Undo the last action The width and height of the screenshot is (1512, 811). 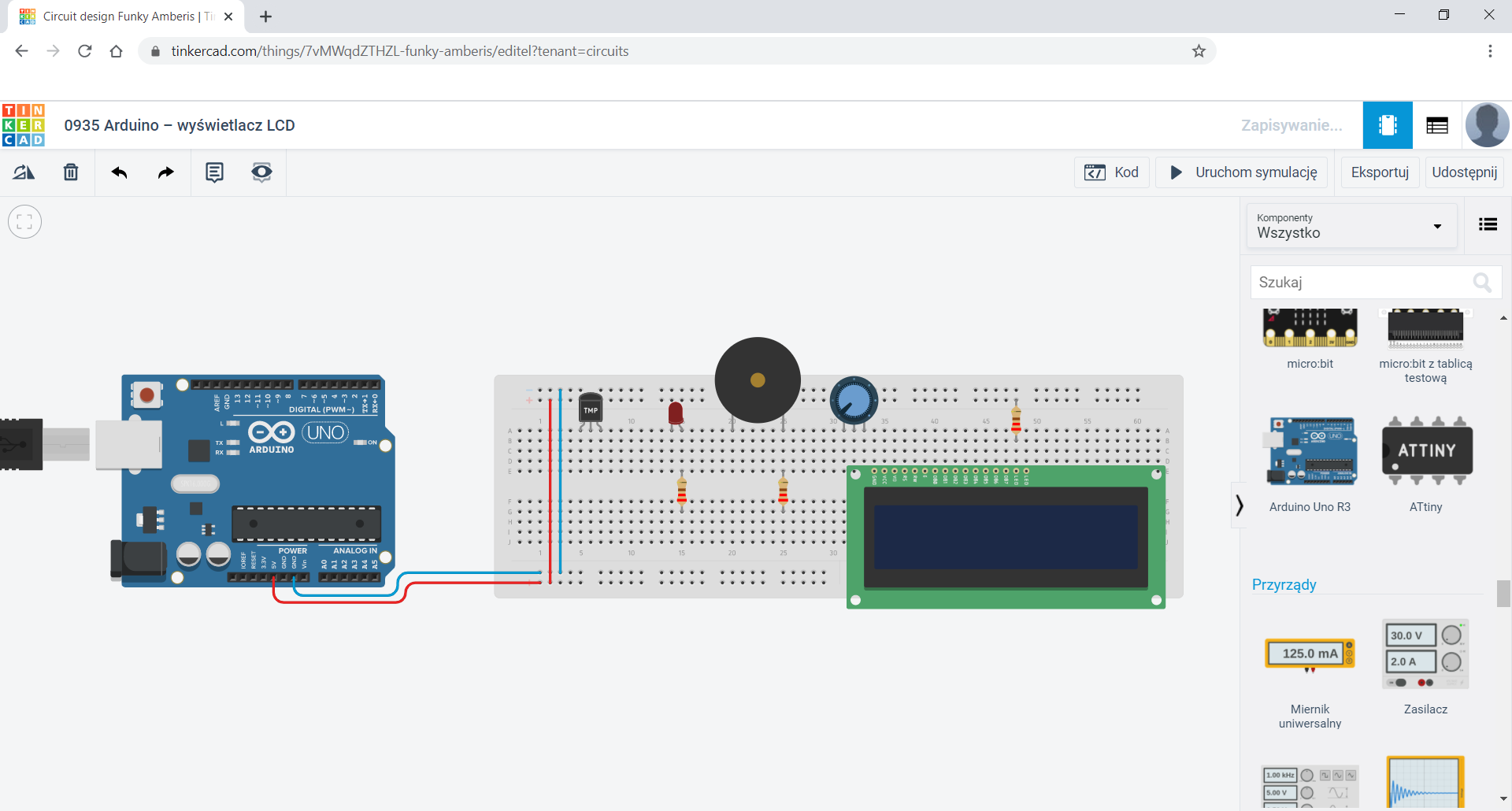tap(119, 172)
